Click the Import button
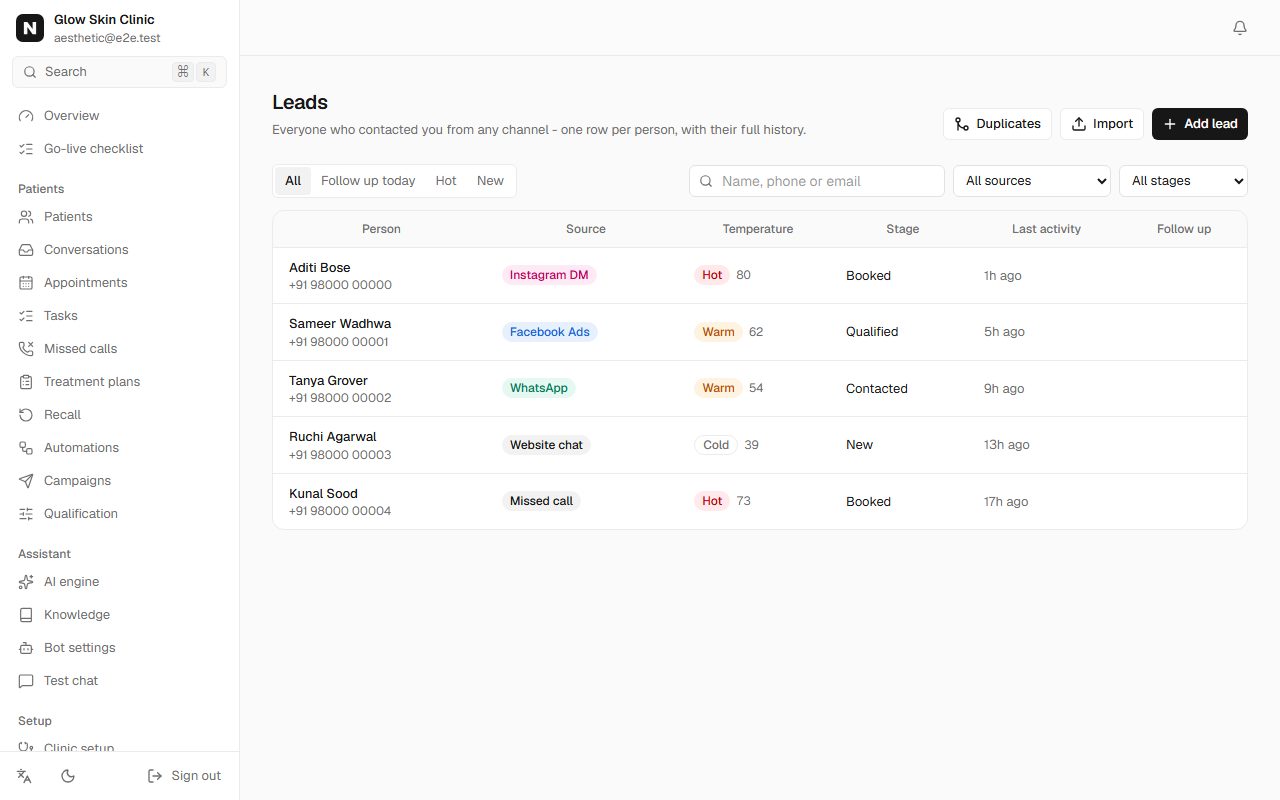Image resolution: width=1280 pixels, height=800 pixels. coord(1102,124)
